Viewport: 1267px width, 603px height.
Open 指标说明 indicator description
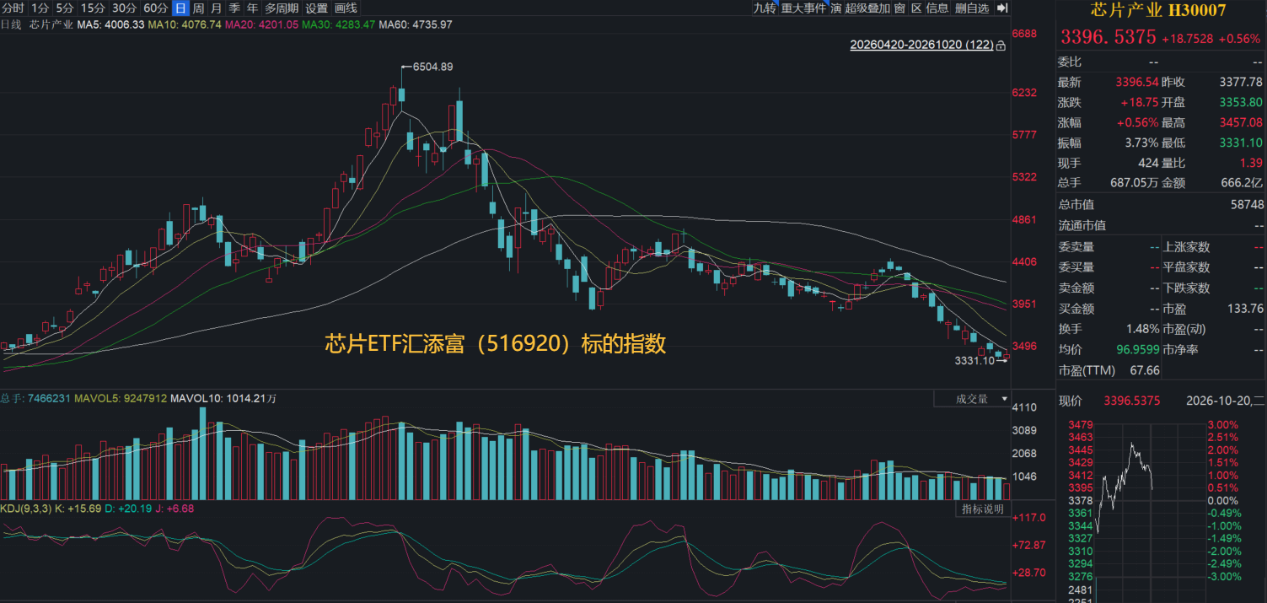pyautogui.click(x=982, y=510)
